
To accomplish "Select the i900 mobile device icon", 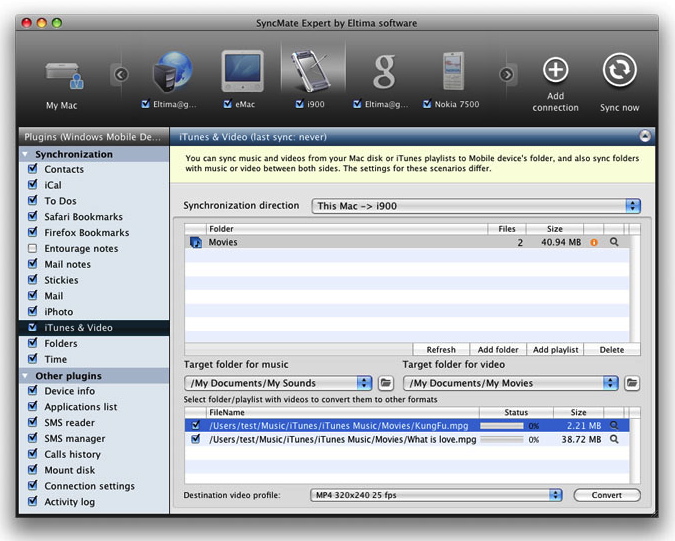I will pyautogui.click(x=311, y=71).
